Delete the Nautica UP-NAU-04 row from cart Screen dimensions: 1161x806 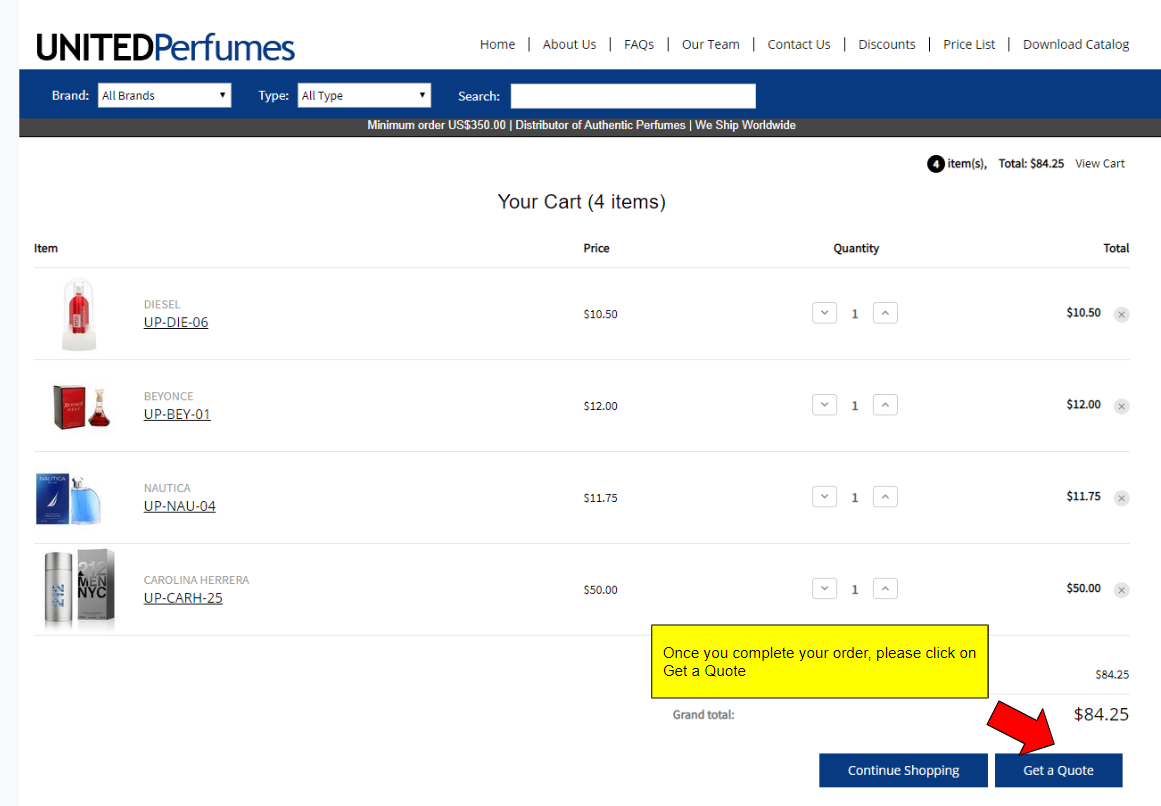[1121, 498]
